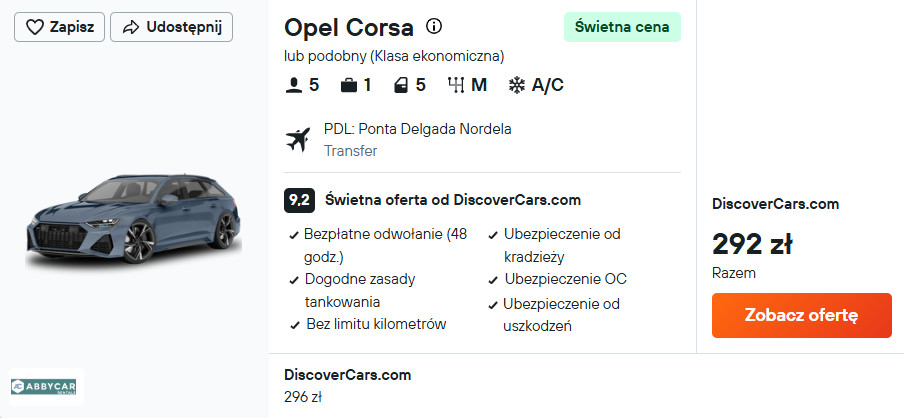904x418 pixels.
Task: Click the air conditioning snowflake icon
Action: (517, 85)
